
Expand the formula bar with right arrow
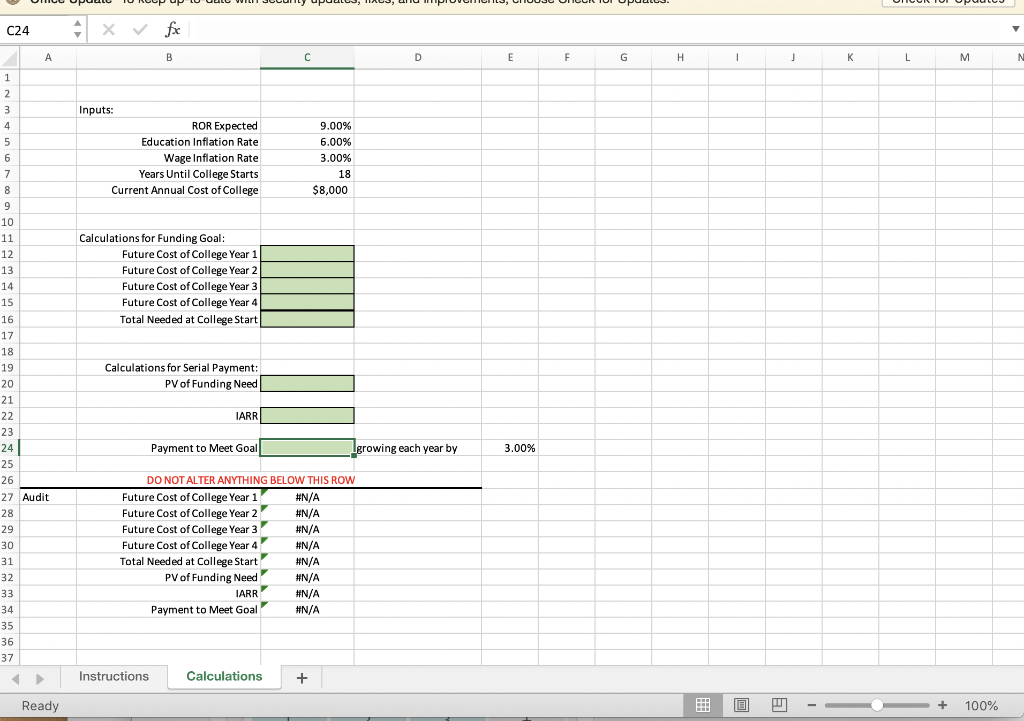[x=1016, y=29]
